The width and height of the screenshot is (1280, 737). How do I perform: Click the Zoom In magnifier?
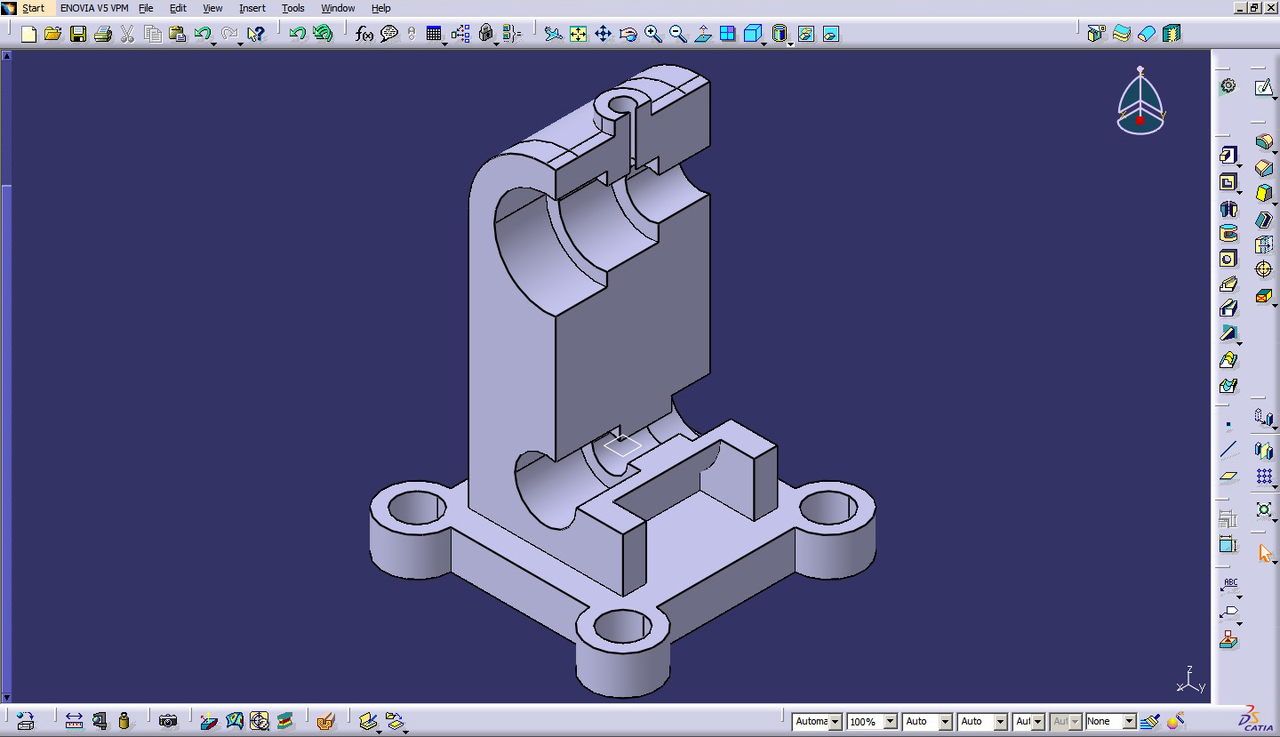653,34
